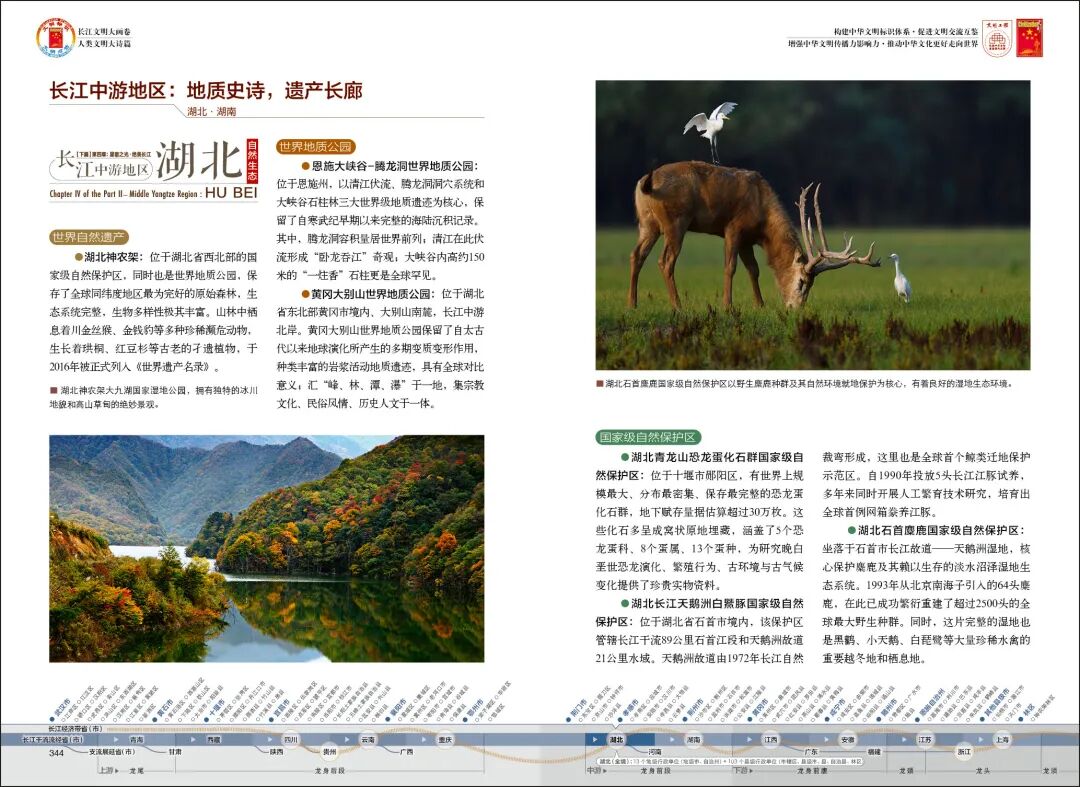Click the 安徽 circle on the river timeline

pos(848,739)
